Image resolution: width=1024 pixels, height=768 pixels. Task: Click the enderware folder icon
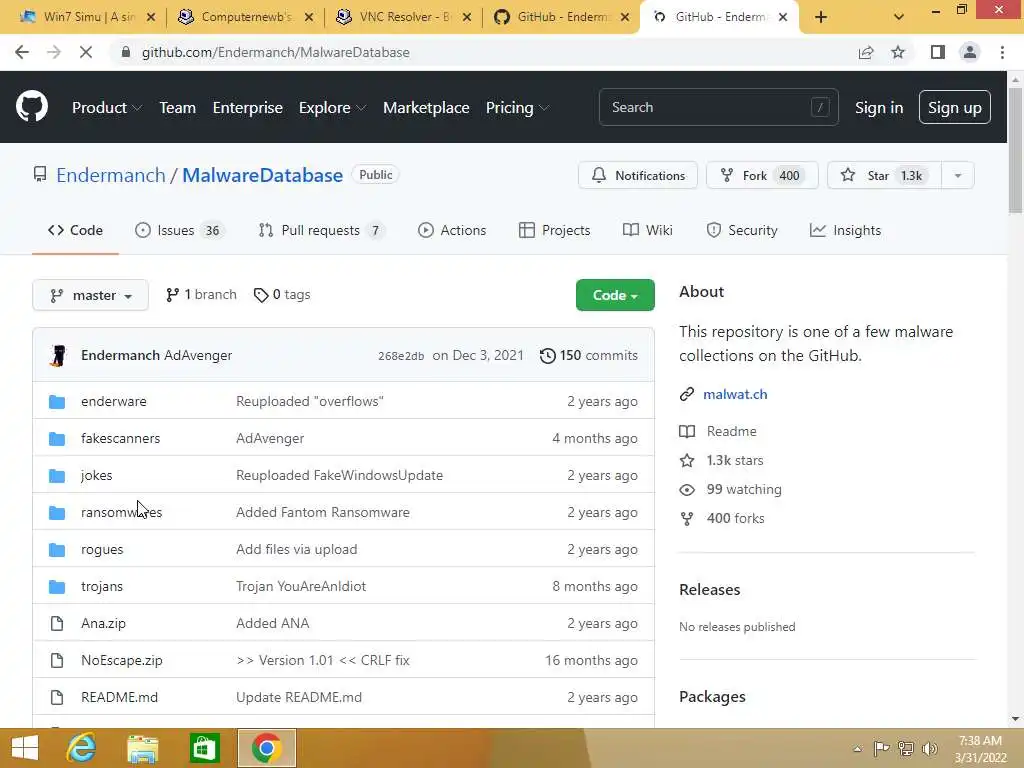[57, 402]
